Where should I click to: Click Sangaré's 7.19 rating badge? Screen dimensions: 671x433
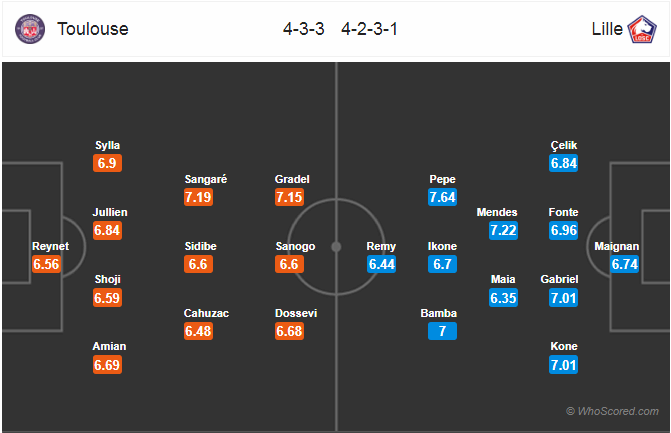[198, 197]
